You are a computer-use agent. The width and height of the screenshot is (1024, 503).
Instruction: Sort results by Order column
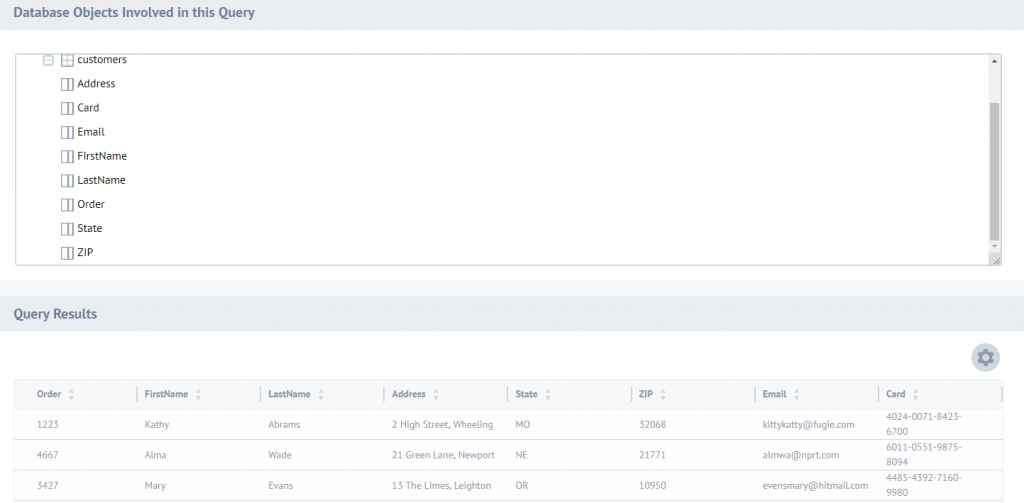point(49,395)
